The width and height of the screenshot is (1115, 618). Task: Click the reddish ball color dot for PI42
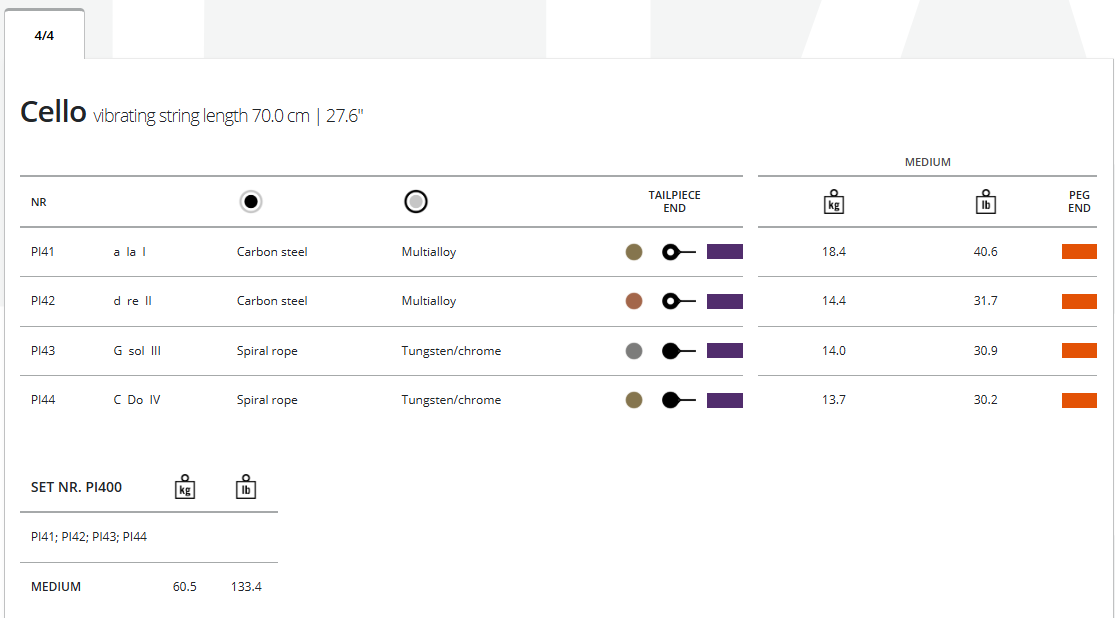[634, 301]
